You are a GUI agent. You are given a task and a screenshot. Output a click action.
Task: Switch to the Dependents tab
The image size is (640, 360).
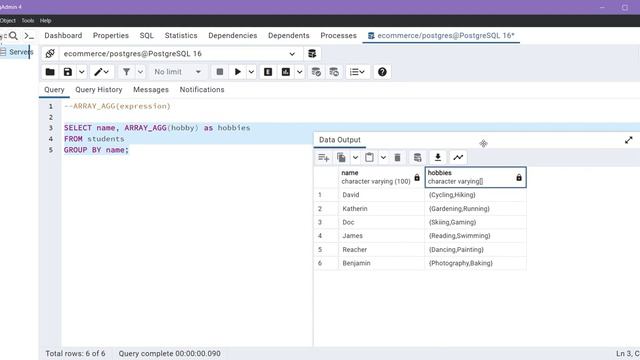[289, 36]
